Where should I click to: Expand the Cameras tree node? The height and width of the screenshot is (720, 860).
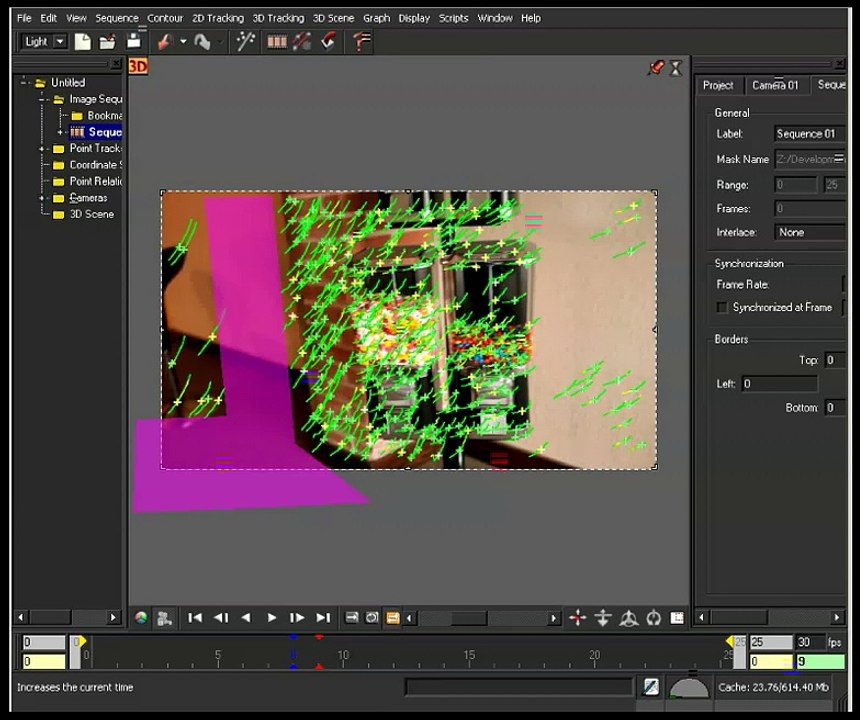point(42,198)
